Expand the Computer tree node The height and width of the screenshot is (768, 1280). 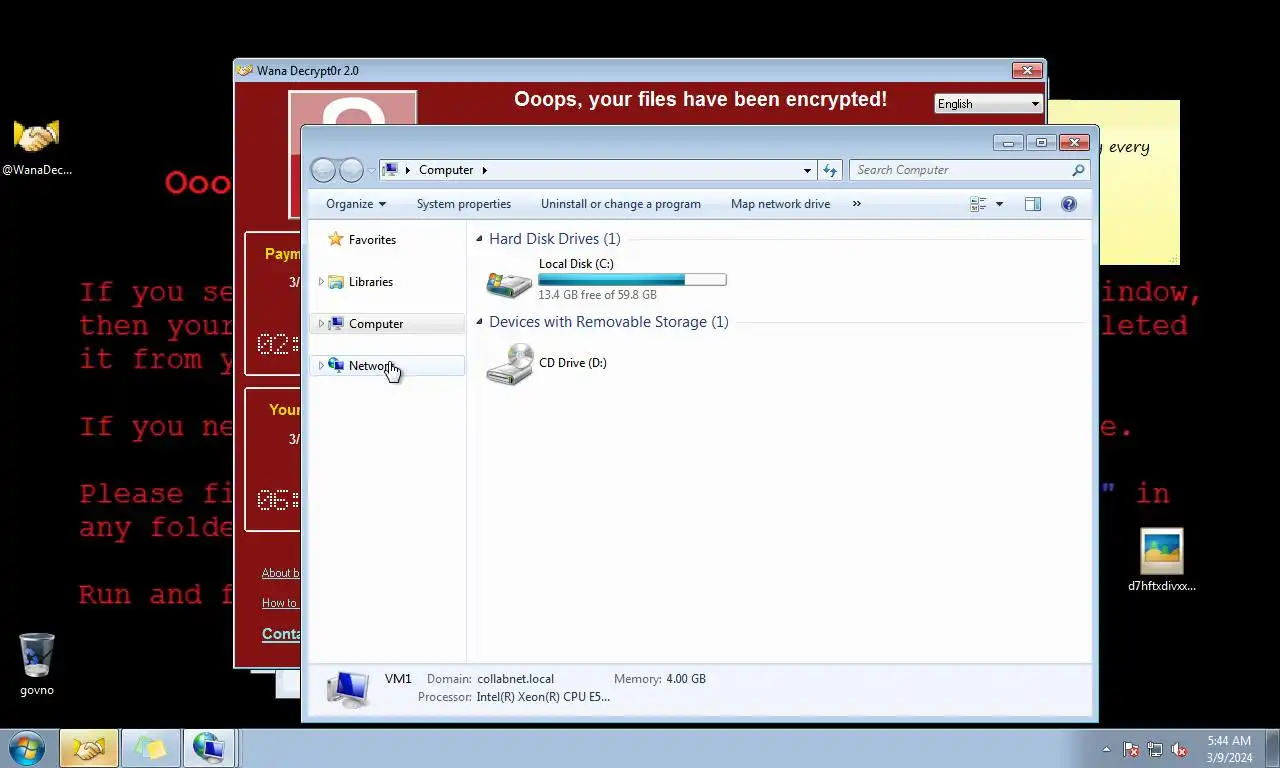click(321, 324)
